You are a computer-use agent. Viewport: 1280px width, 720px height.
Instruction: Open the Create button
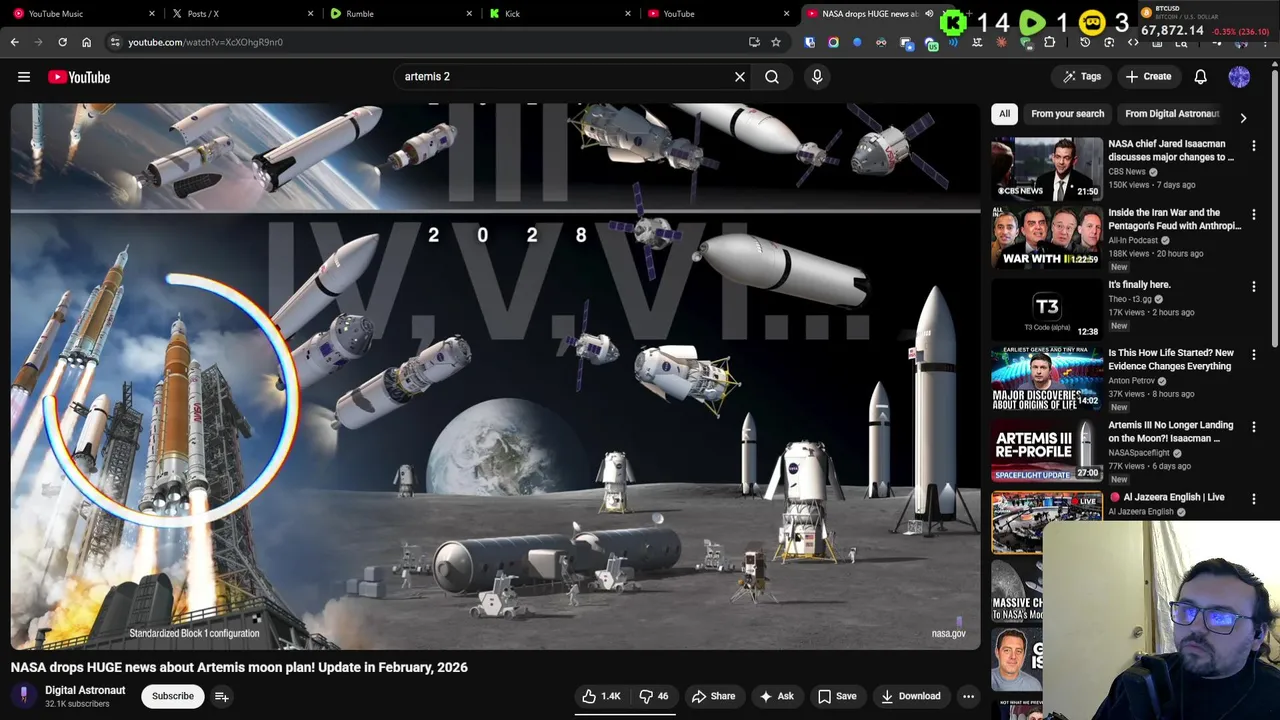click(x=1148, y=77)
